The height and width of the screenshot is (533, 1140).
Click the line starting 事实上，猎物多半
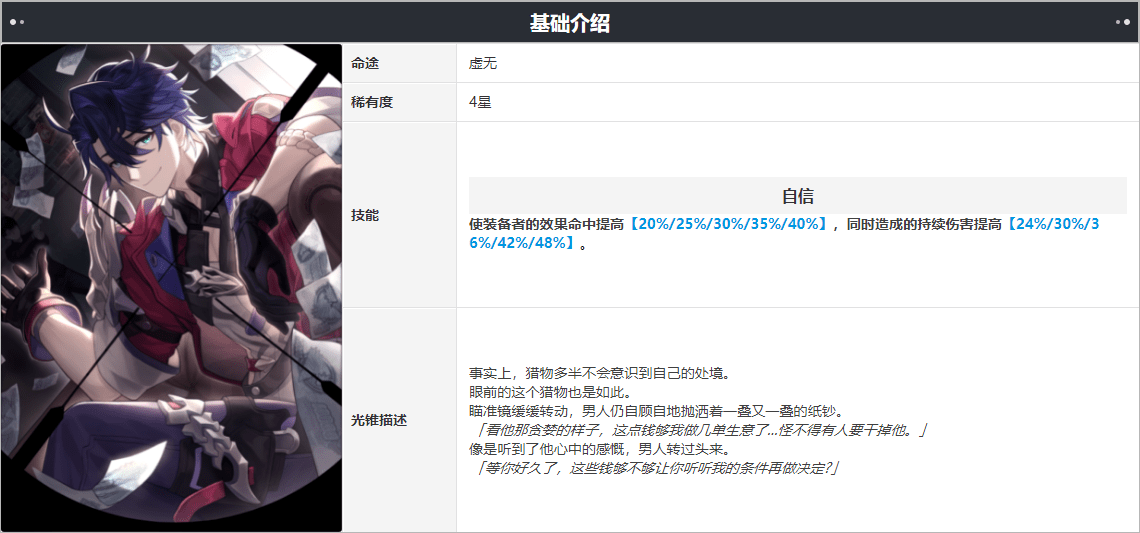[599, 374]
